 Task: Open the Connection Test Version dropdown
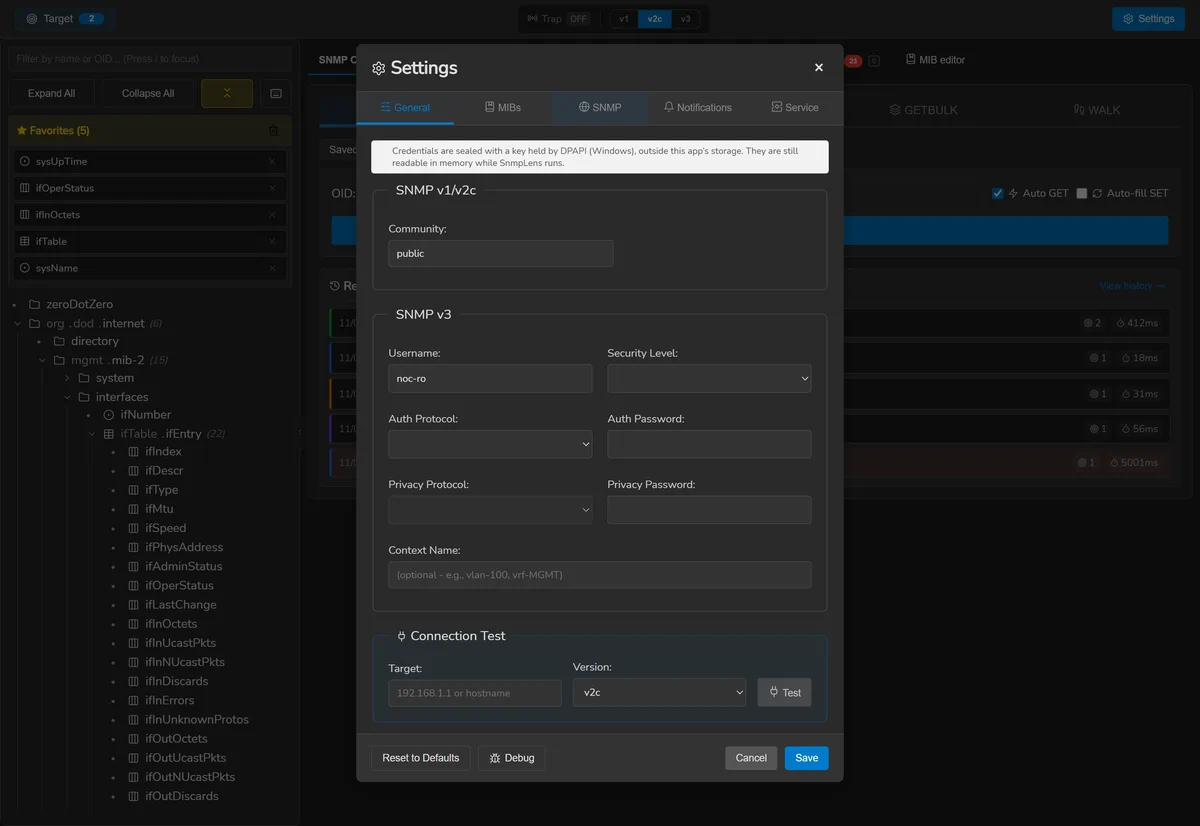pos(659,692)
